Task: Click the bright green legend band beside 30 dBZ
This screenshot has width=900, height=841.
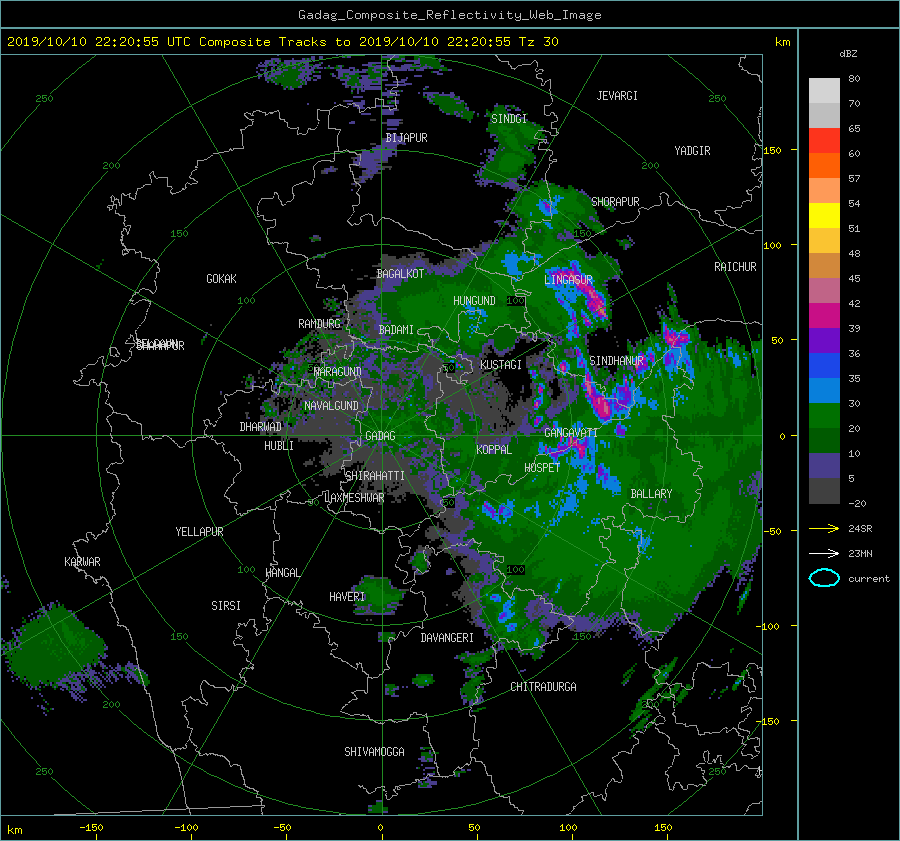Action: 824,415
